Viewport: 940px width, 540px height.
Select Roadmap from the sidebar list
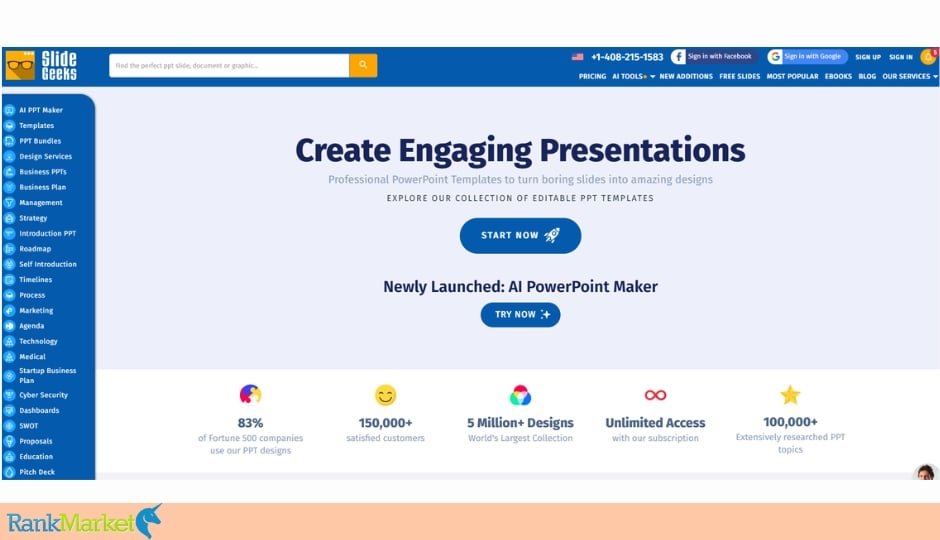(x=35, y=249)
